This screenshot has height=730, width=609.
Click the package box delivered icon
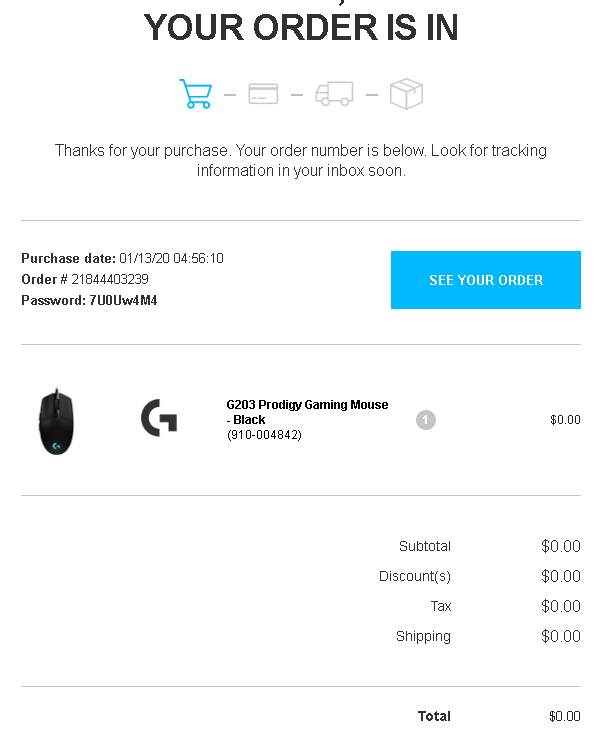point(406,94)
